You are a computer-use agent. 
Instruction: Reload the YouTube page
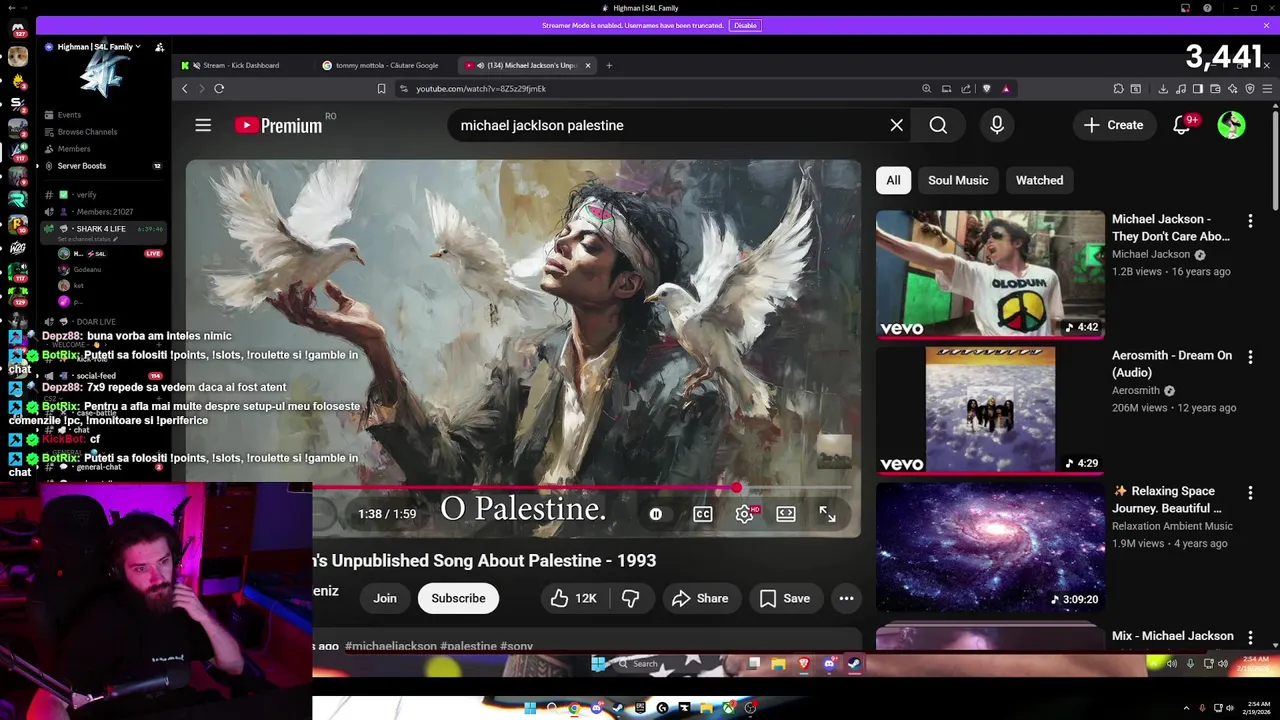click(x=219, y=88)
